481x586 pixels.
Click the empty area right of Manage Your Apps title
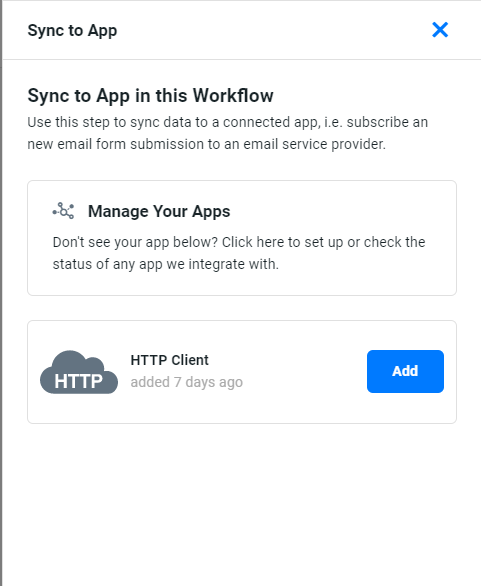[x=336, y=211]
